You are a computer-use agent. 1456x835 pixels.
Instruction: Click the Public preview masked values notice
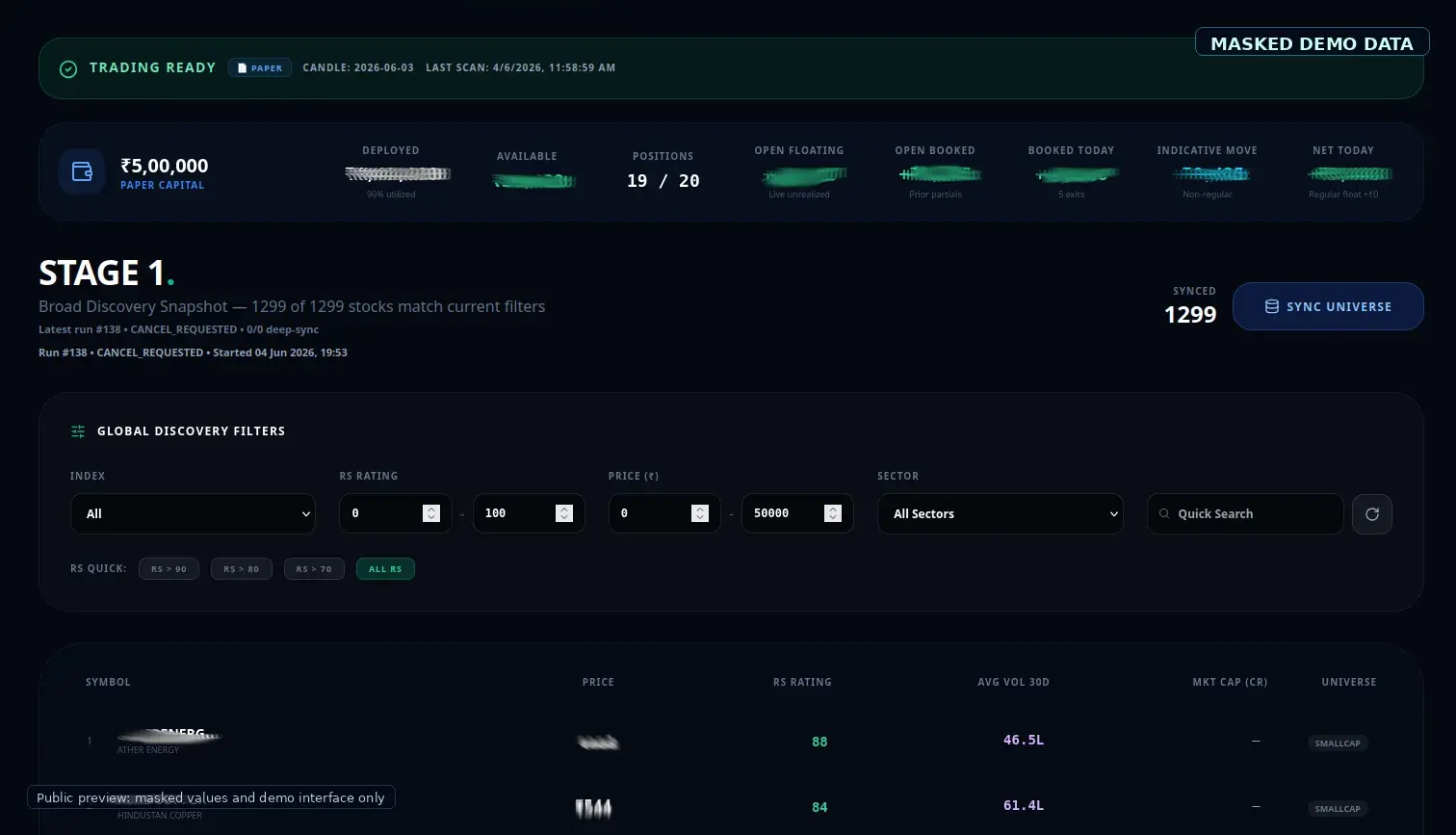coord(211,797)
